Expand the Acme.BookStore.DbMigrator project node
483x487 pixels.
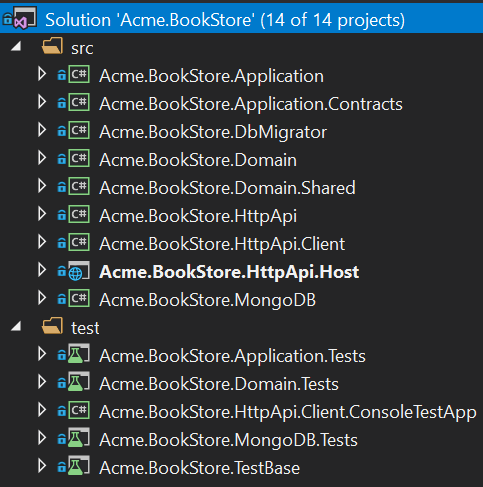pos(42,130)
